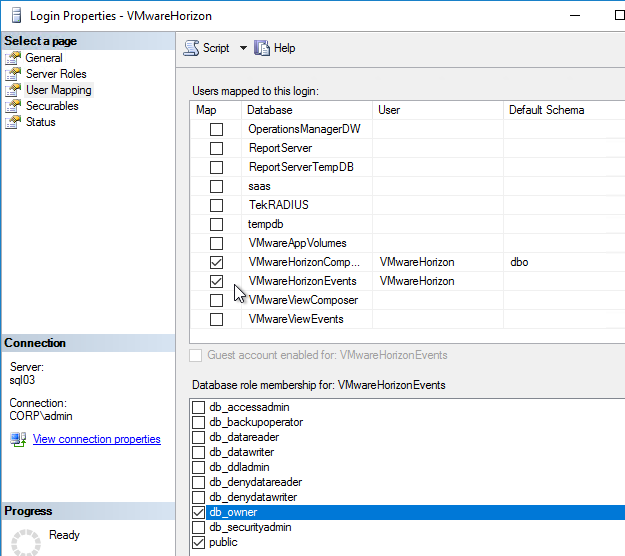This screenshot has height=556, width=625.
Task: Click the User Mapping page icon
Action: tap(13, 90)
